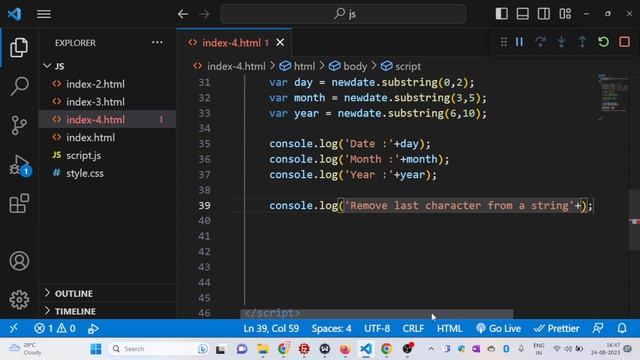
Task: Start Go Live server
Action: (x=498, y=328)
